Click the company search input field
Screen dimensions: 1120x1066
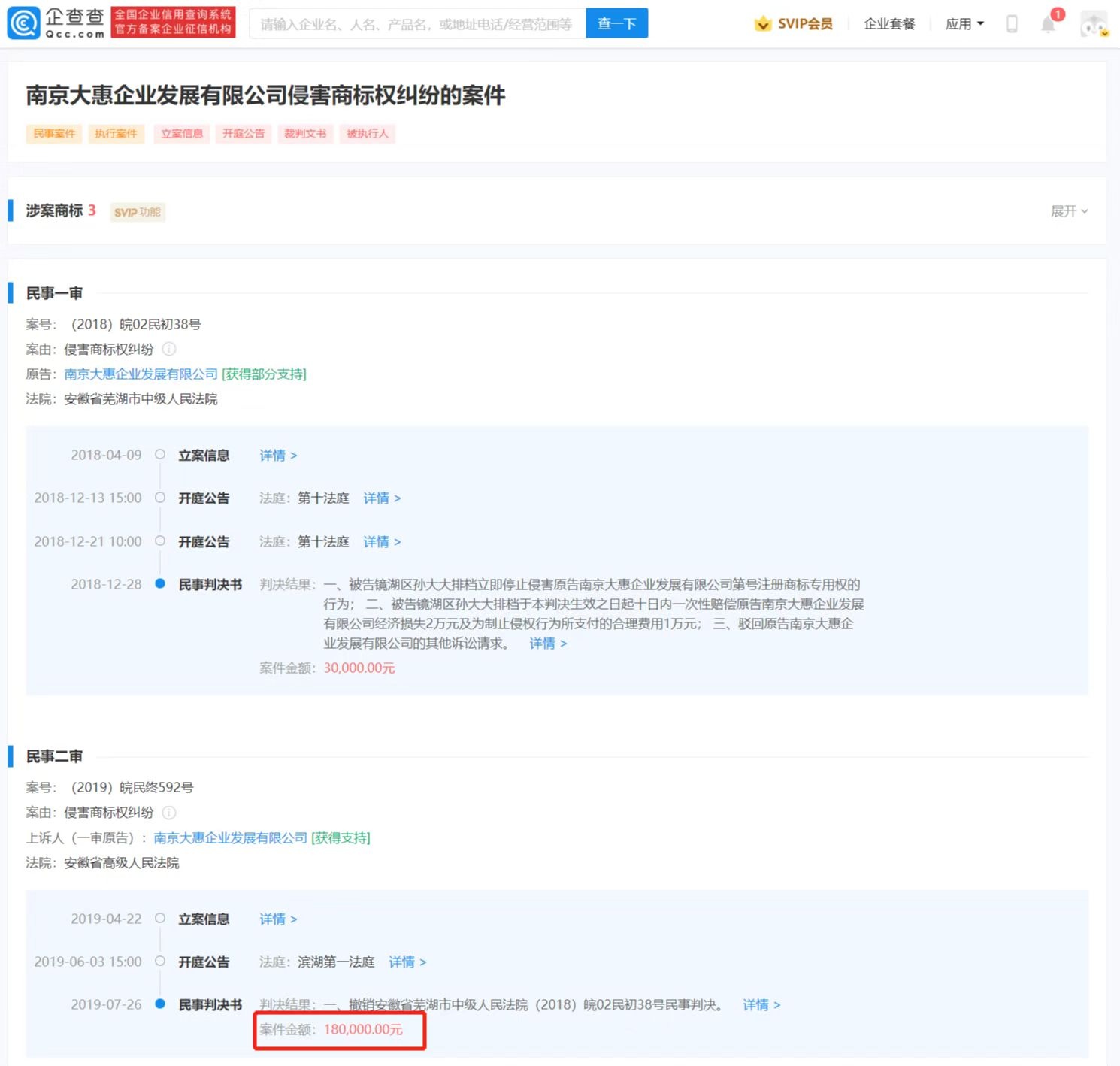[x=417, y=24]
